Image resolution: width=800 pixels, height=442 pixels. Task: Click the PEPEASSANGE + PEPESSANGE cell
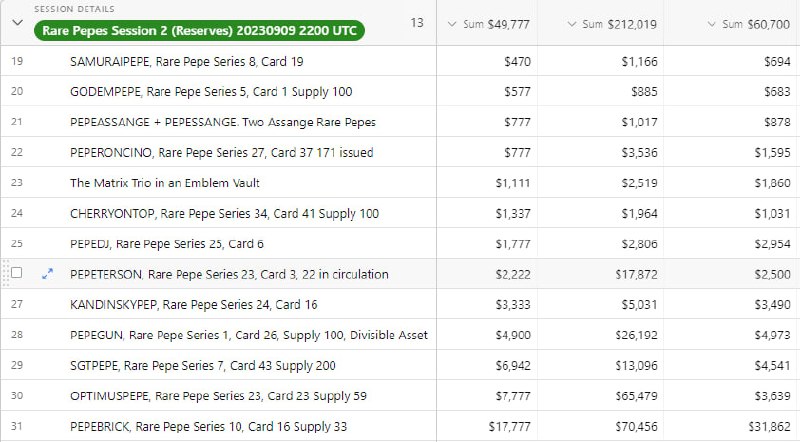click(253, 122)
